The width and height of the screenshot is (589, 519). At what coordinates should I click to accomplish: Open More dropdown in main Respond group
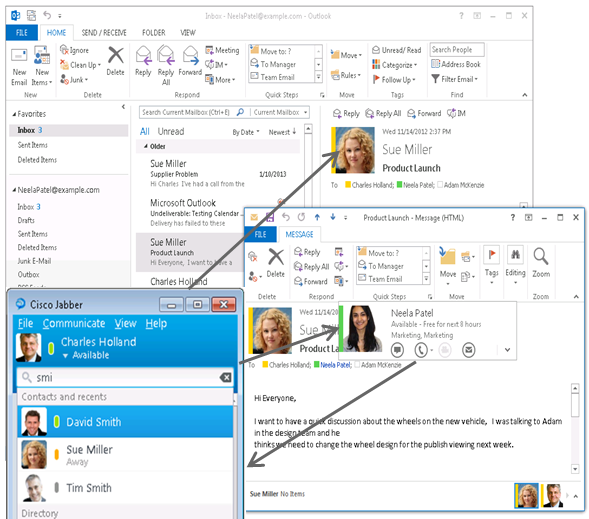[220, 80]
